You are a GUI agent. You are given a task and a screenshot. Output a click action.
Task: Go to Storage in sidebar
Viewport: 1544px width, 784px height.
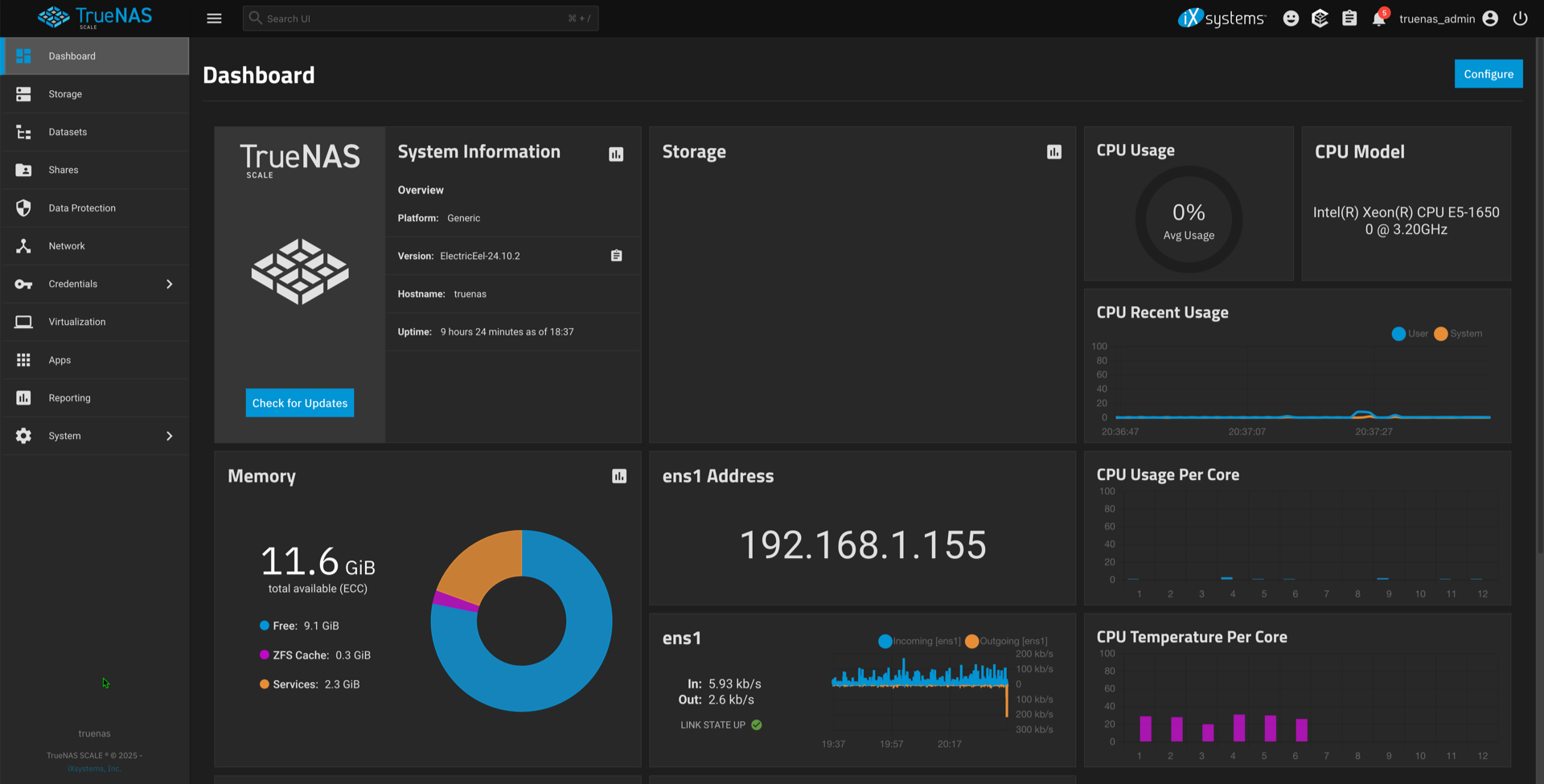point(95,94)
